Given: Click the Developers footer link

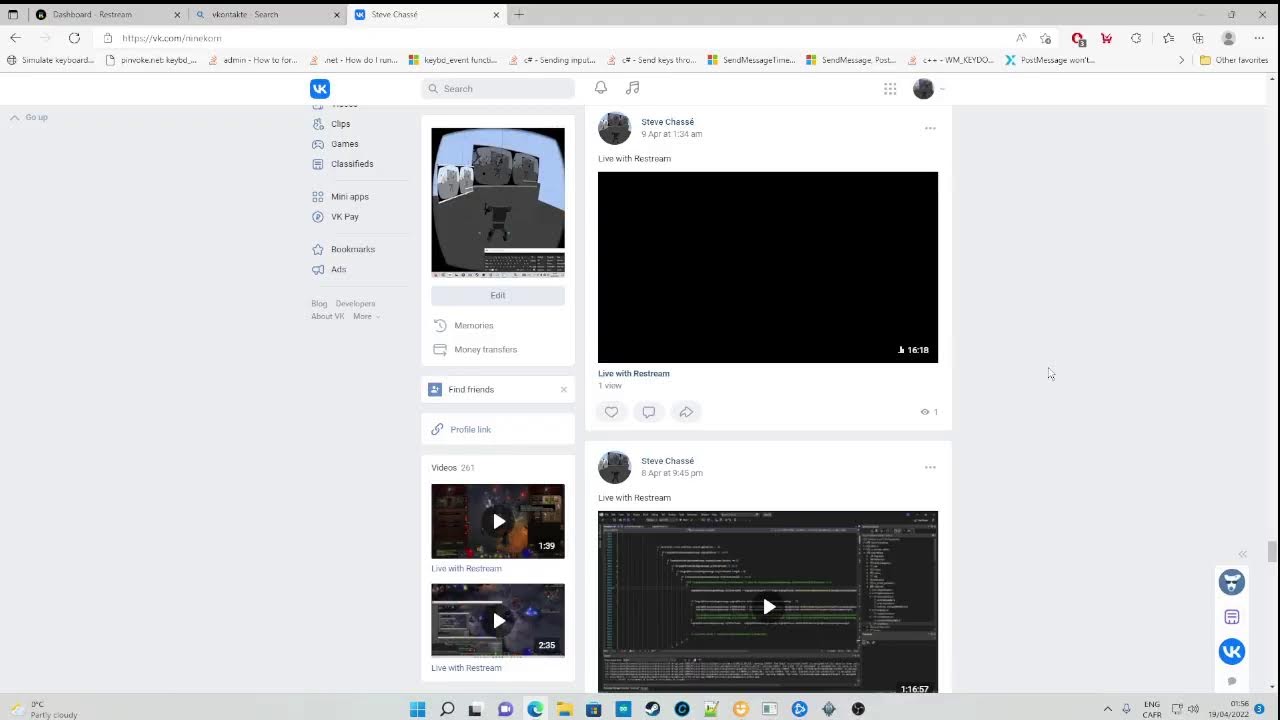Looking at the screenshot, I should [x=355, y=304].
